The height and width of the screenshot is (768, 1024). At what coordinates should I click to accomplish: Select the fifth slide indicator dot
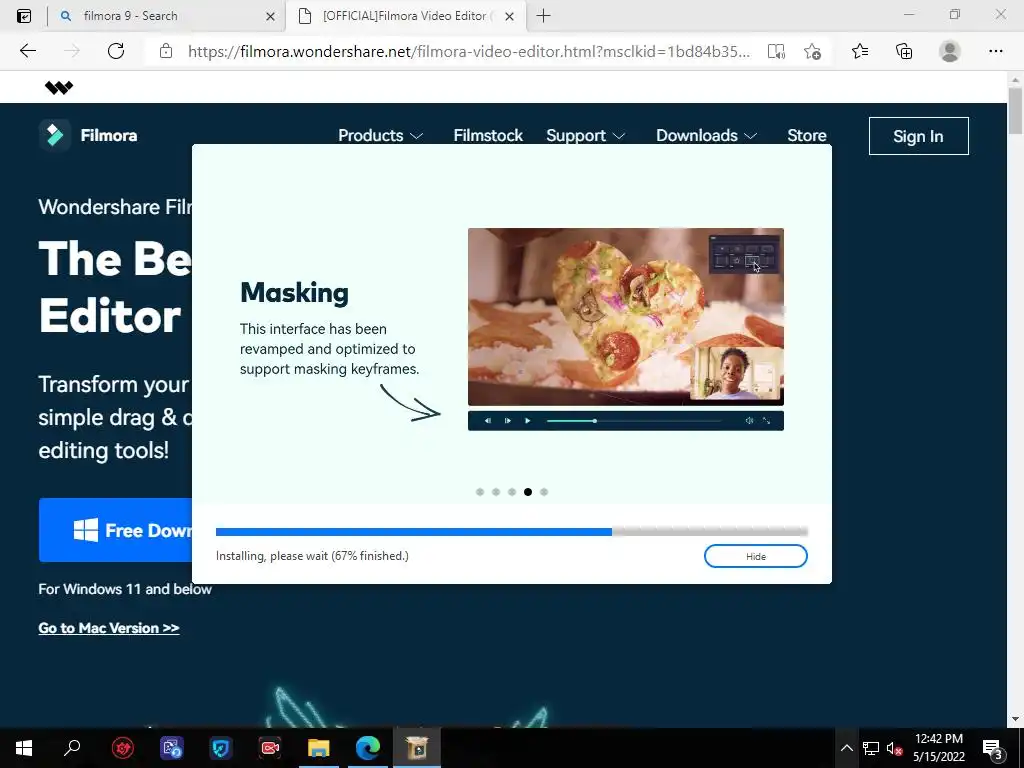[x=544, y=492]
